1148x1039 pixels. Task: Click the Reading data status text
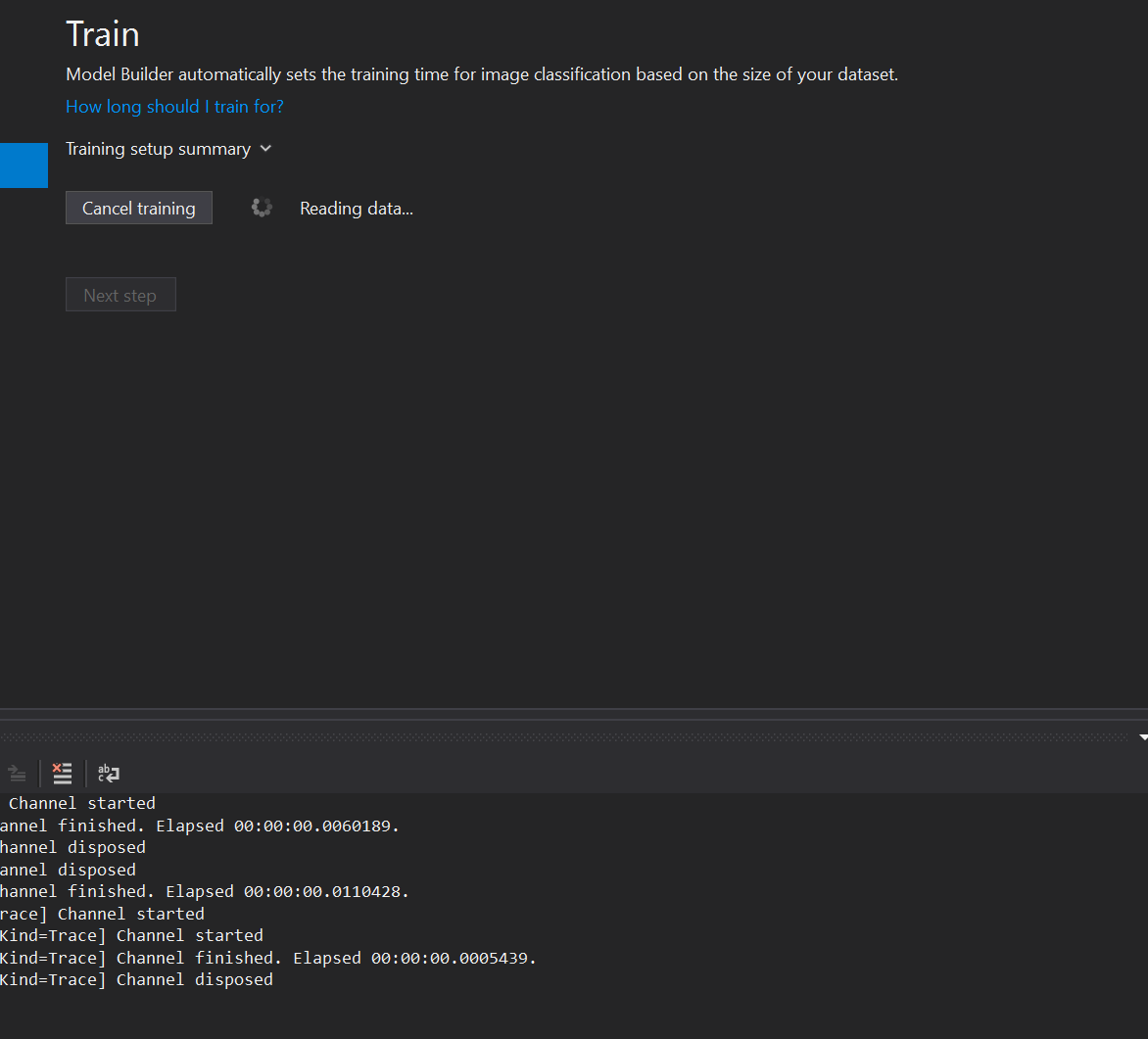click(357, 208)
